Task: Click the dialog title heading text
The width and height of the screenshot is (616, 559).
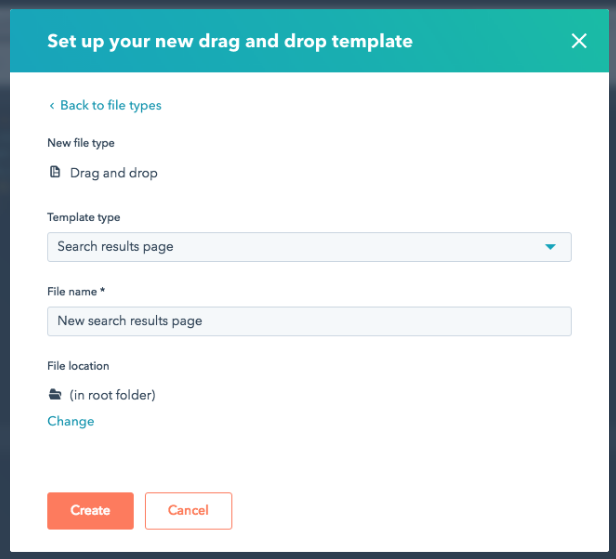Action: pyautogui.click(x=230, y=42)
